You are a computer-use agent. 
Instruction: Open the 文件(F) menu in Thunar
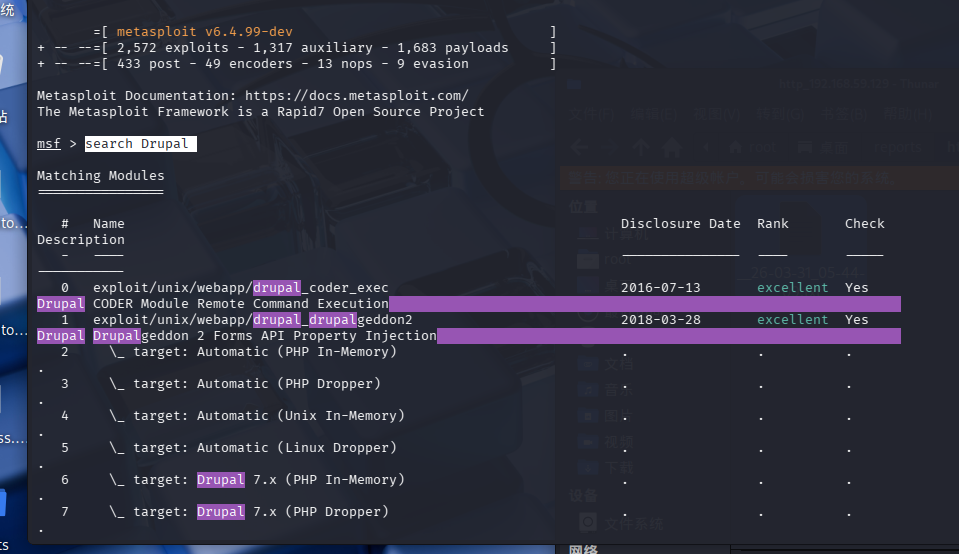click(x=592, y=114)
